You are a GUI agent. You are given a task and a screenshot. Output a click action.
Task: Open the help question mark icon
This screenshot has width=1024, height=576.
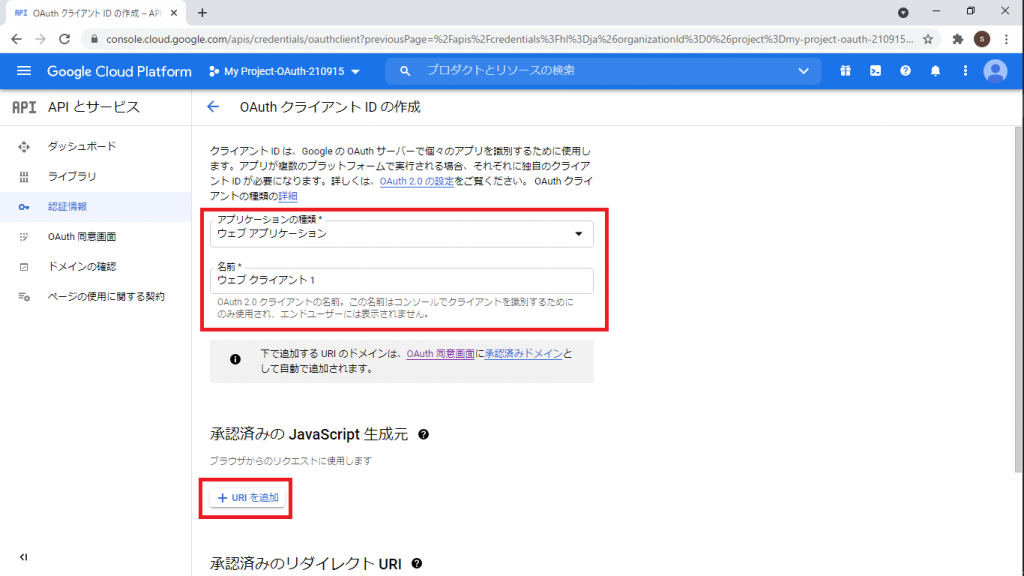coord(905,71)
